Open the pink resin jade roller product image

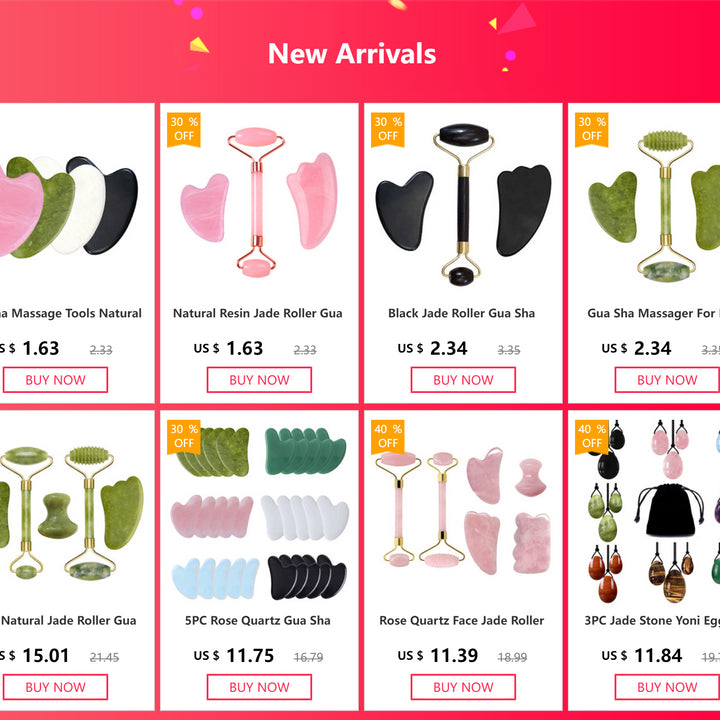pos(259,203)
